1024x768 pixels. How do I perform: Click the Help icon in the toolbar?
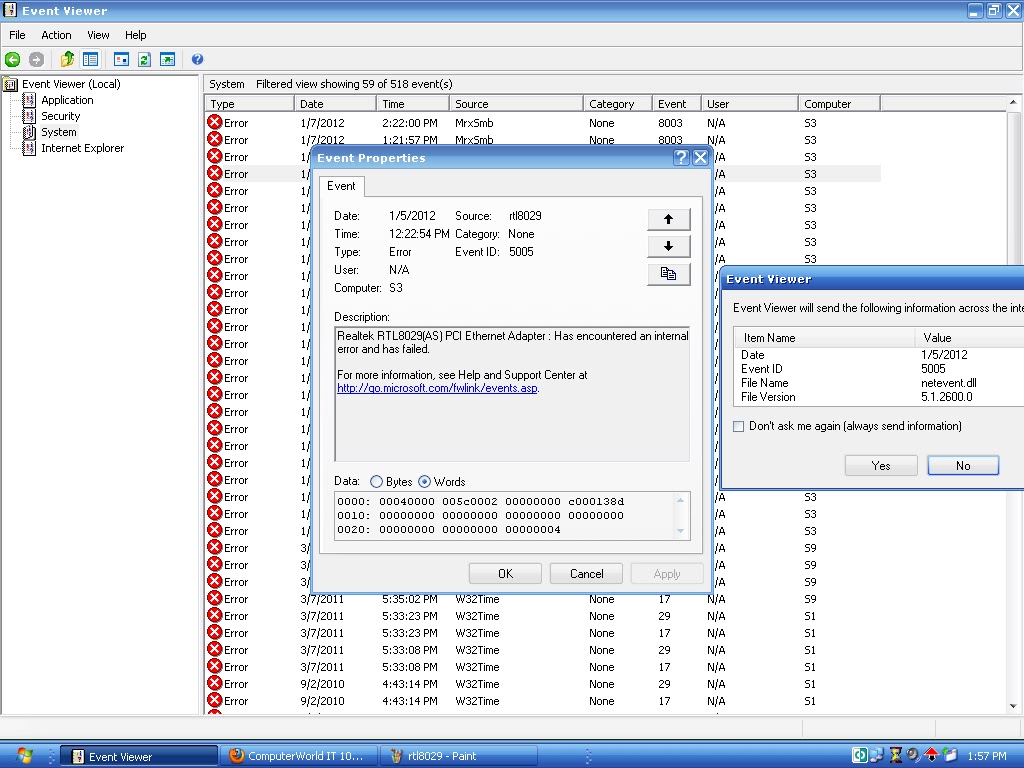[197, 59]
